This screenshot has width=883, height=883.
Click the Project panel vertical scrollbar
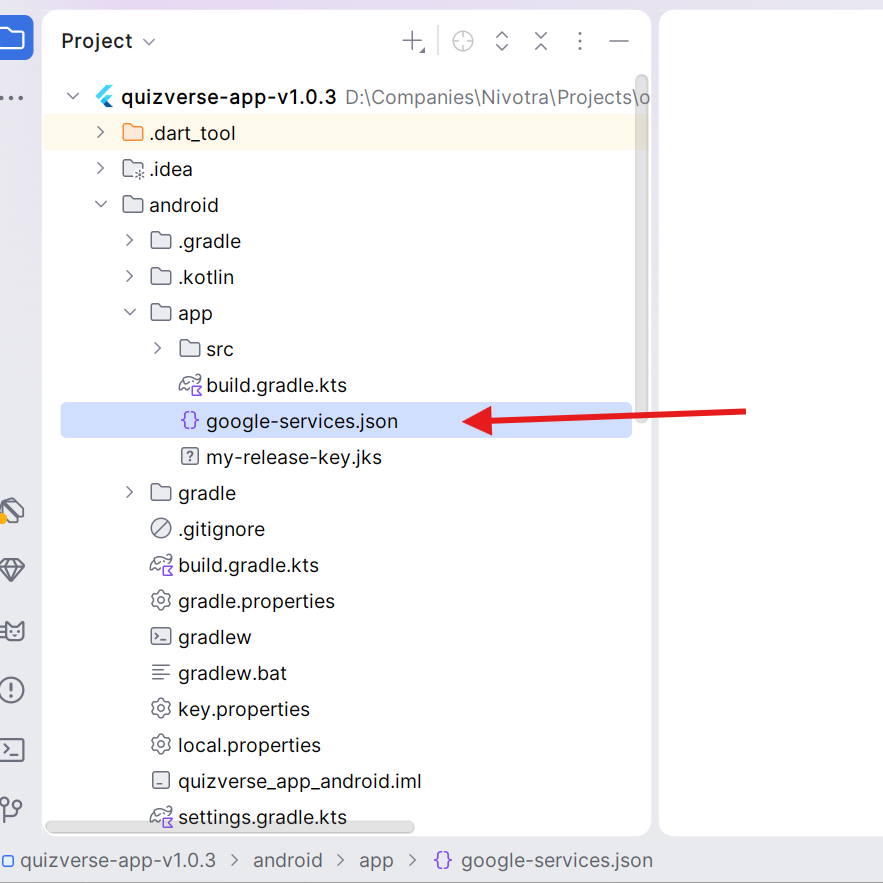pyautogui.click(x=641, y=248)
